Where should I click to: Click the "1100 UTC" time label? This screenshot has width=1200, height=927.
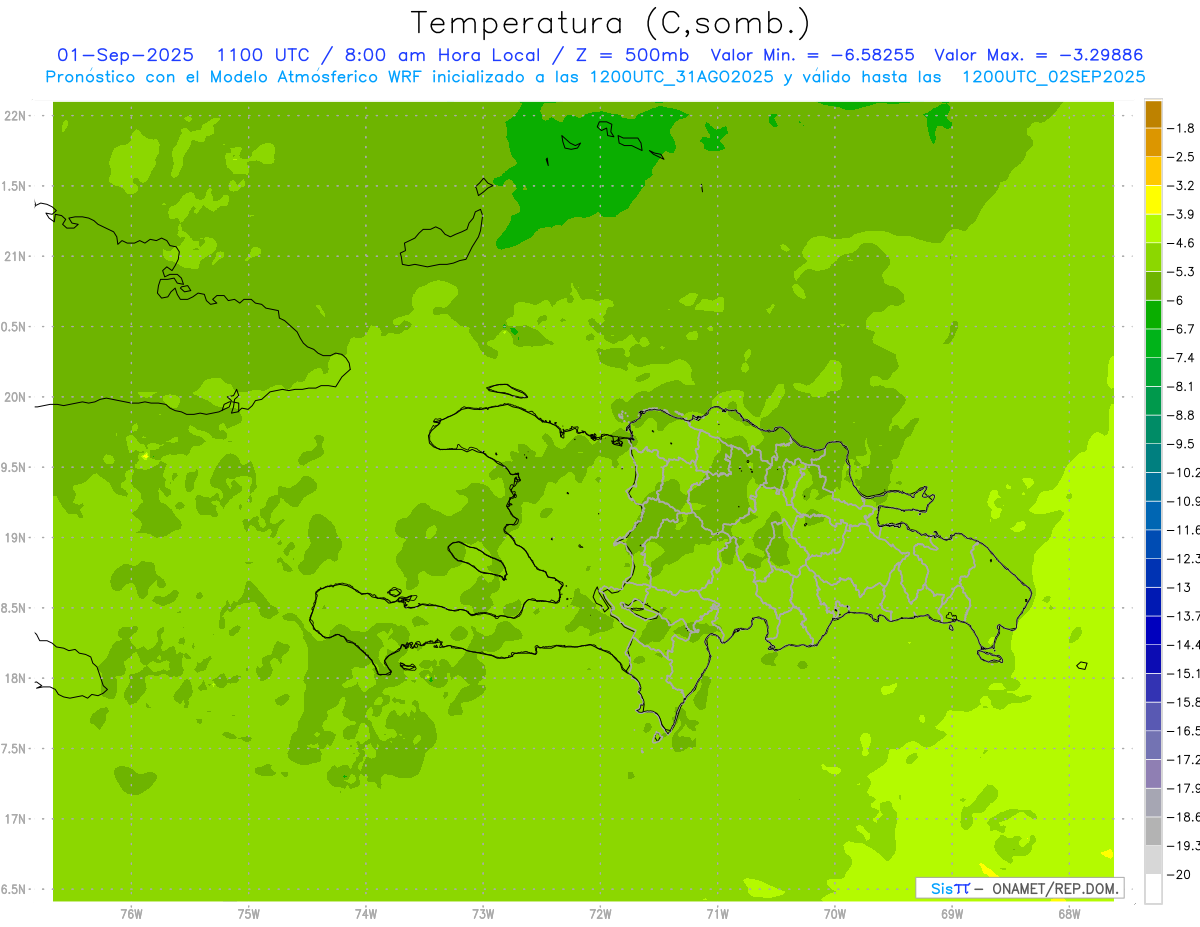point(264,55)
